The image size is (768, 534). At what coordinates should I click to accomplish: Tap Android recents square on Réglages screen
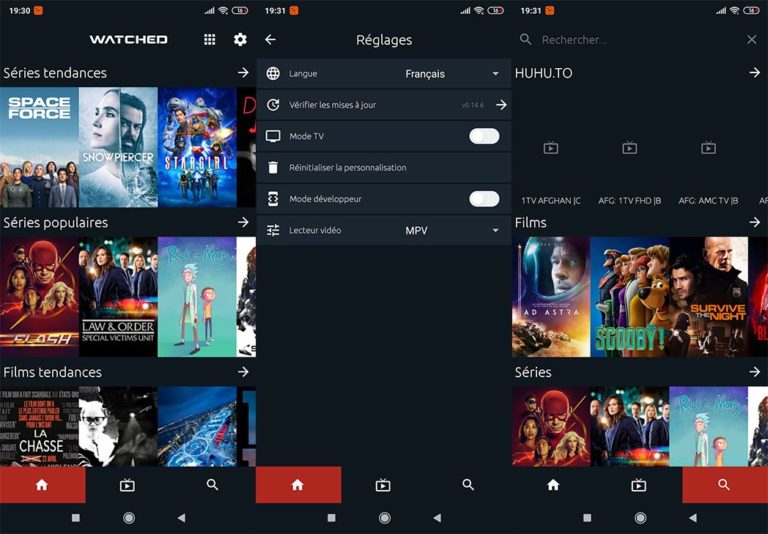point(332,518)
